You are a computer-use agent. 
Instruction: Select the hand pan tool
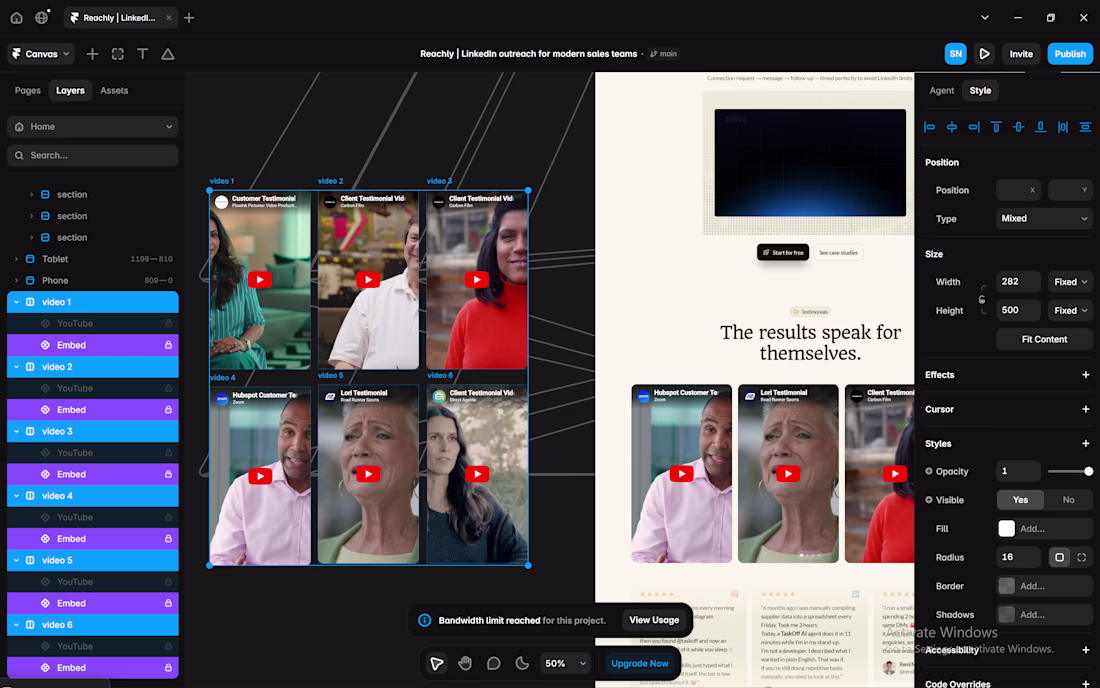point(465,663)
